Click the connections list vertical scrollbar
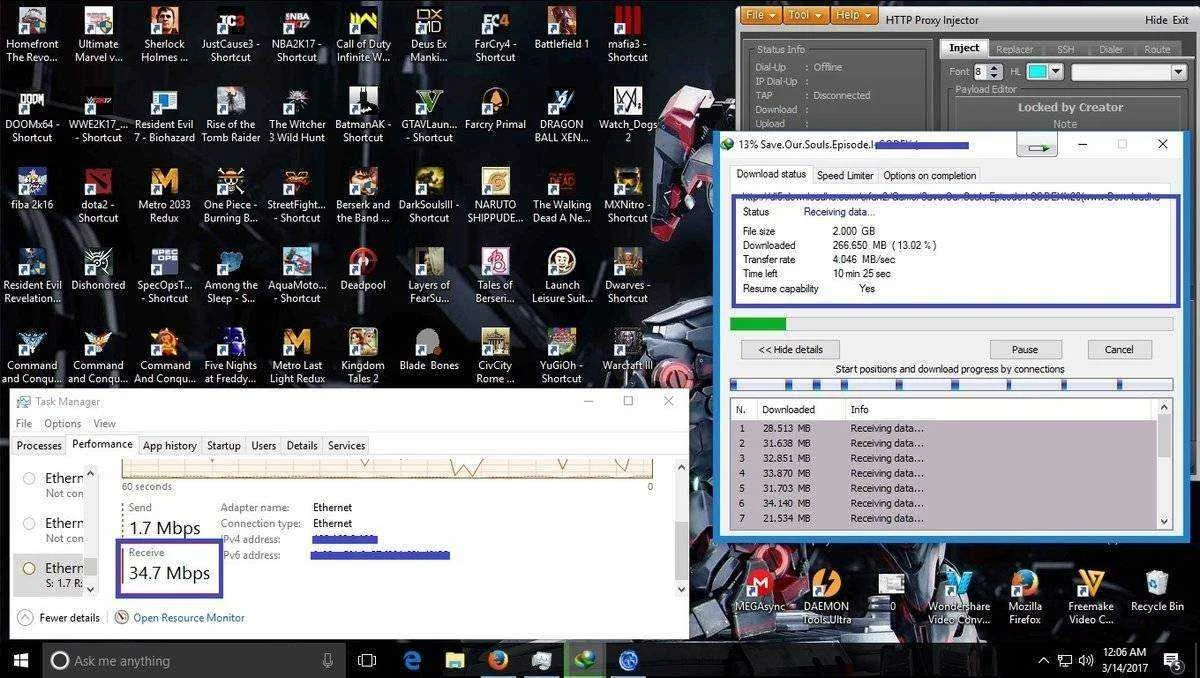 [1164, 464]
